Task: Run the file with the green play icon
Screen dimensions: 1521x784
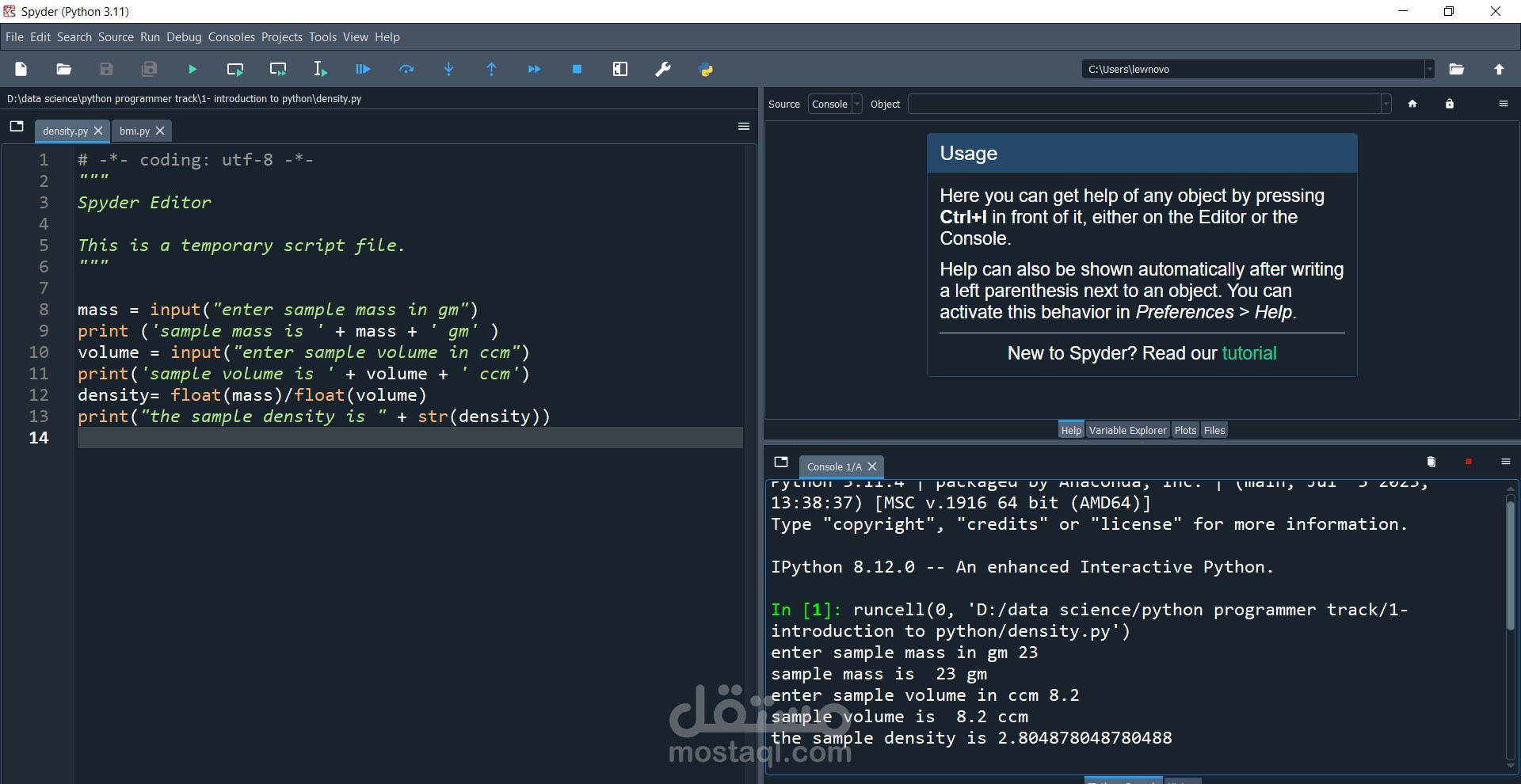Action: [193, 70]
